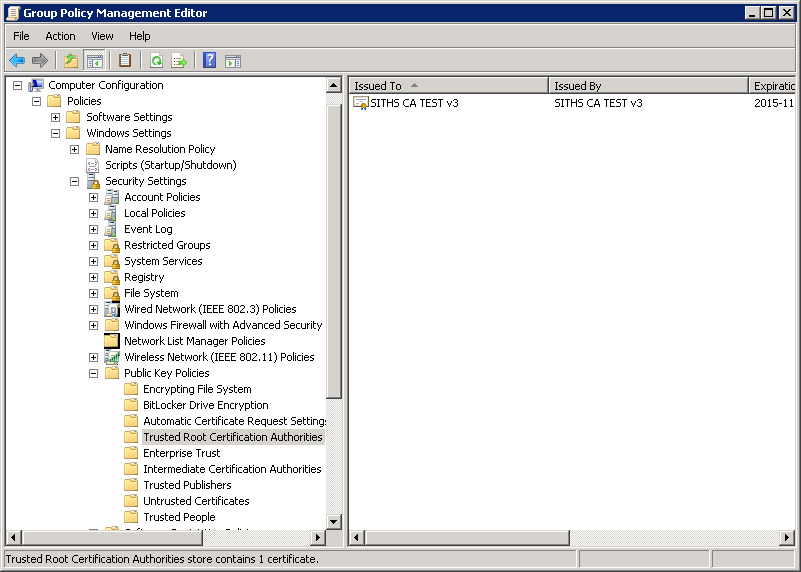Click the Refresh toolbar icon

[x=156, y=61]
